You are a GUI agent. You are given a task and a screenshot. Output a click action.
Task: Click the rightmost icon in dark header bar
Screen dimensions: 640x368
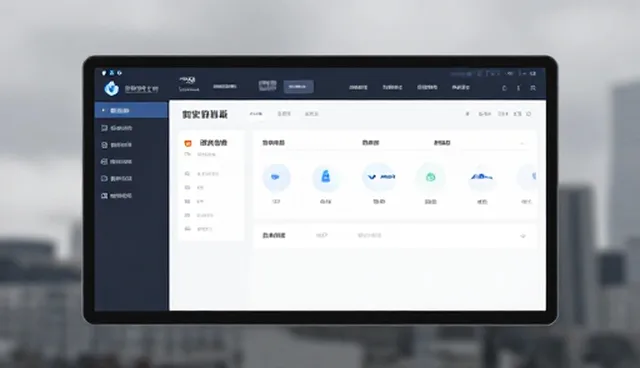(533, 88)
